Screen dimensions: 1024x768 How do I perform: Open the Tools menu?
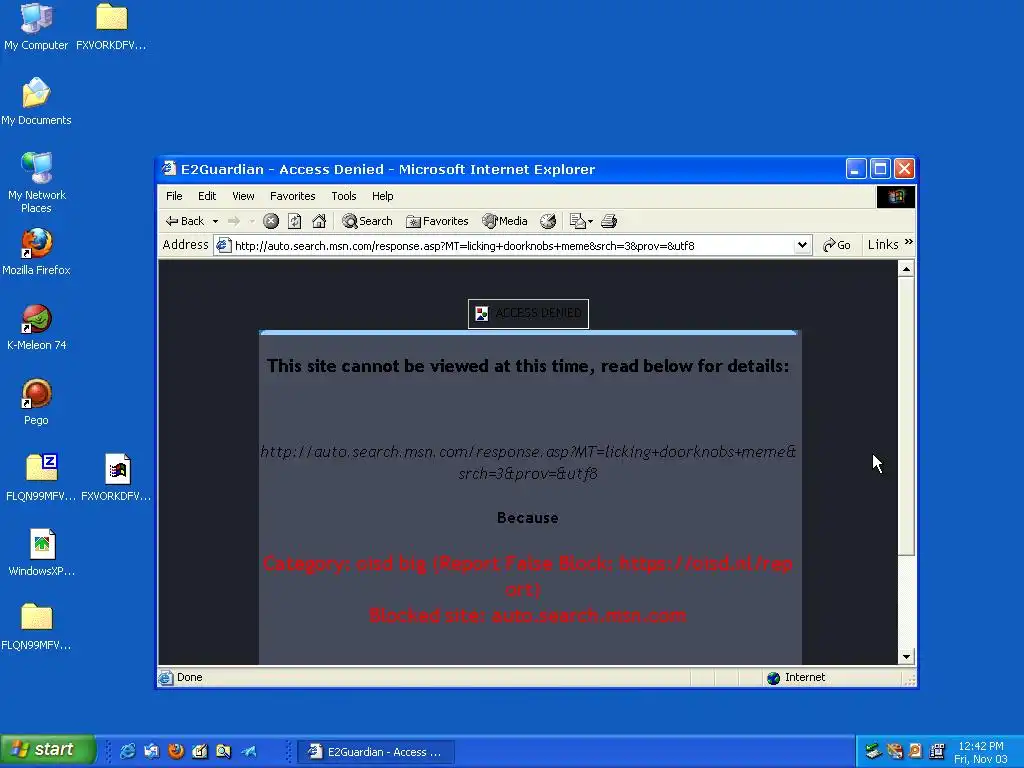click(344, 196)
